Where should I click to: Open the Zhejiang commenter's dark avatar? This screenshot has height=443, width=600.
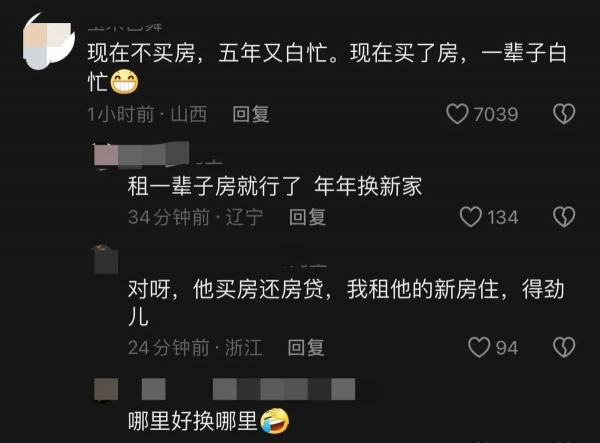[105, 260]
